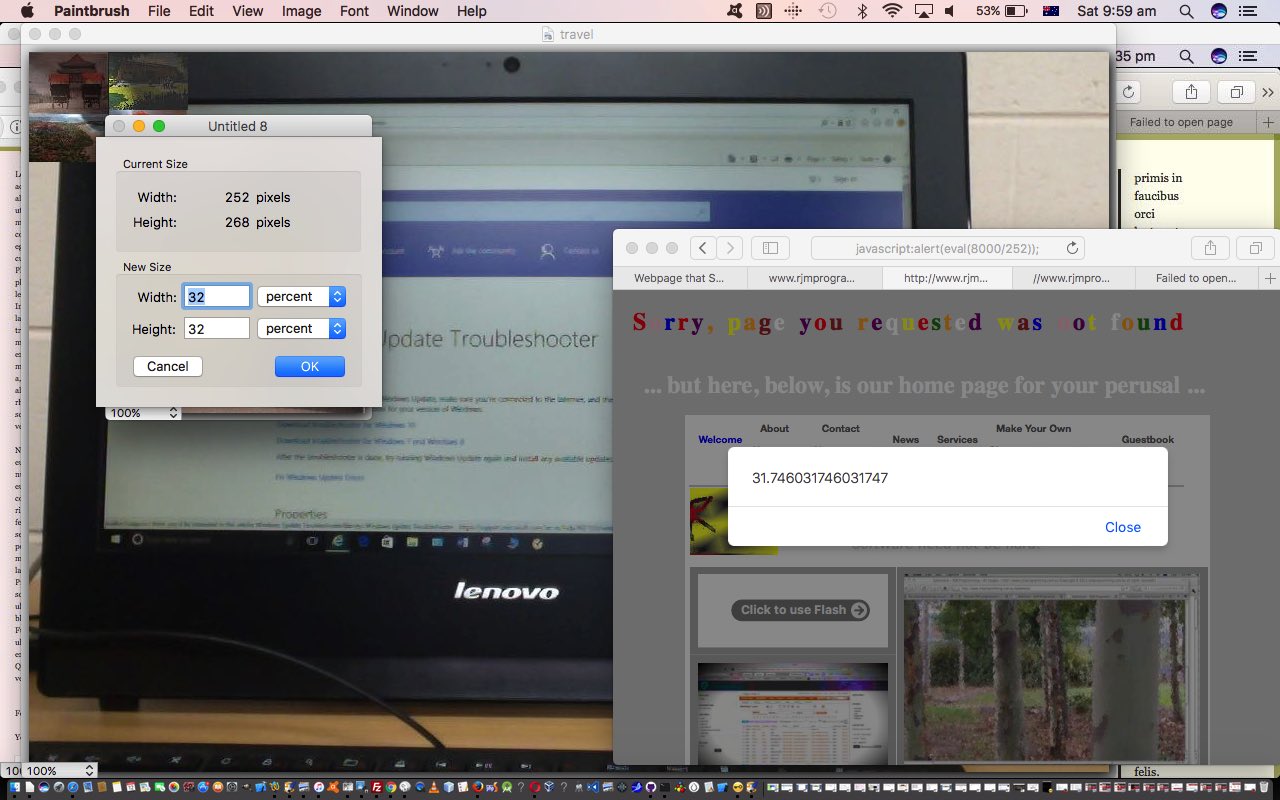Go forward in front Safari window

(730, 248)
